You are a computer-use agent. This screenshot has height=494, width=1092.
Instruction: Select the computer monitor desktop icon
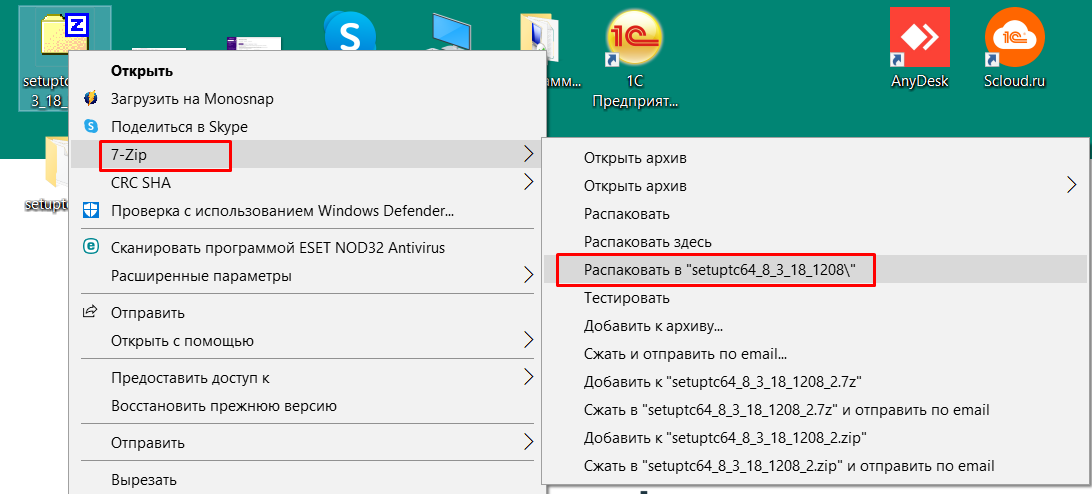(453, 34)
